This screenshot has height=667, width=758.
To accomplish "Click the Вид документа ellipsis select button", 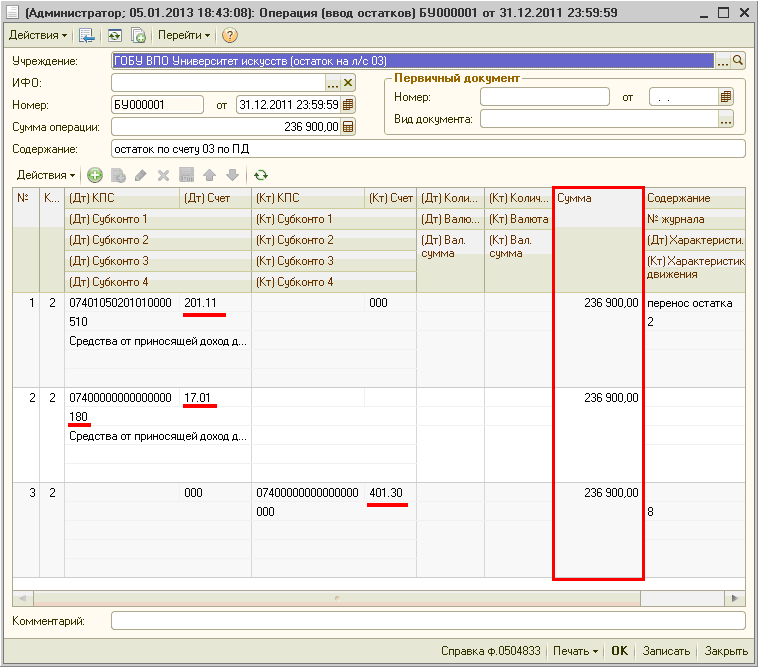I will (726, 119).
